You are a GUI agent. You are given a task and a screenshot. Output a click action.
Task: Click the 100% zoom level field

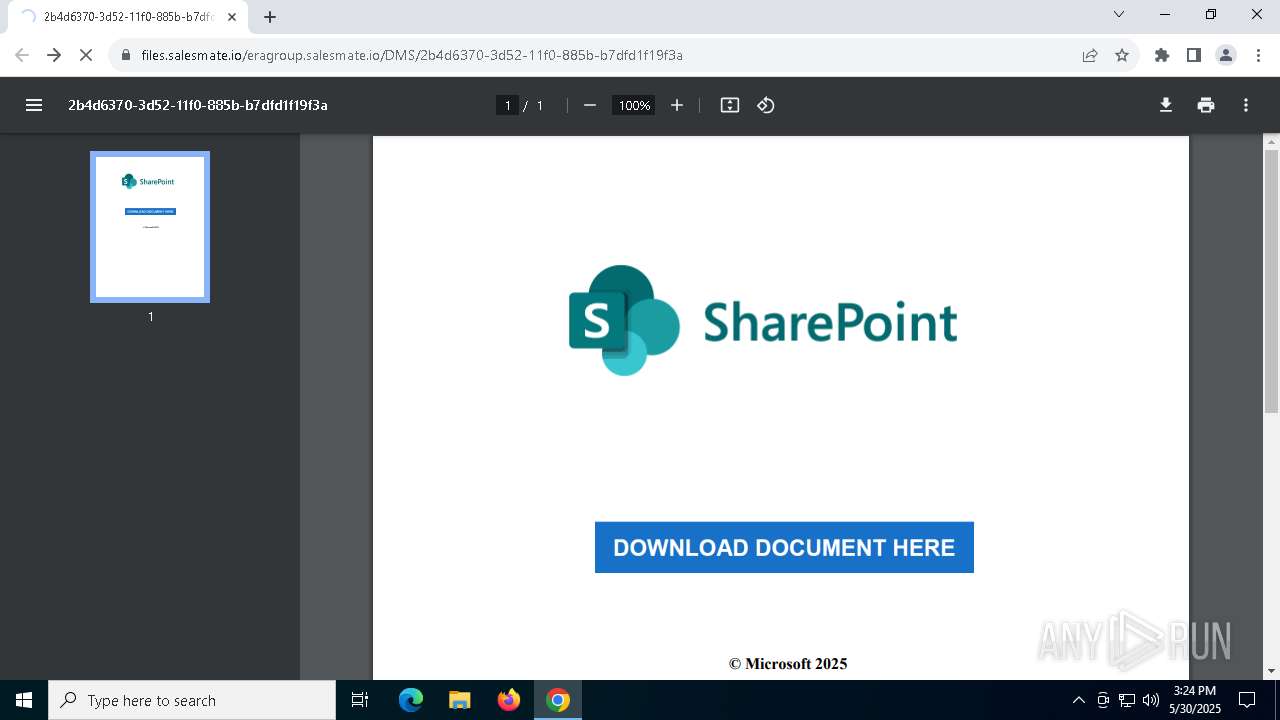(634, 105)
